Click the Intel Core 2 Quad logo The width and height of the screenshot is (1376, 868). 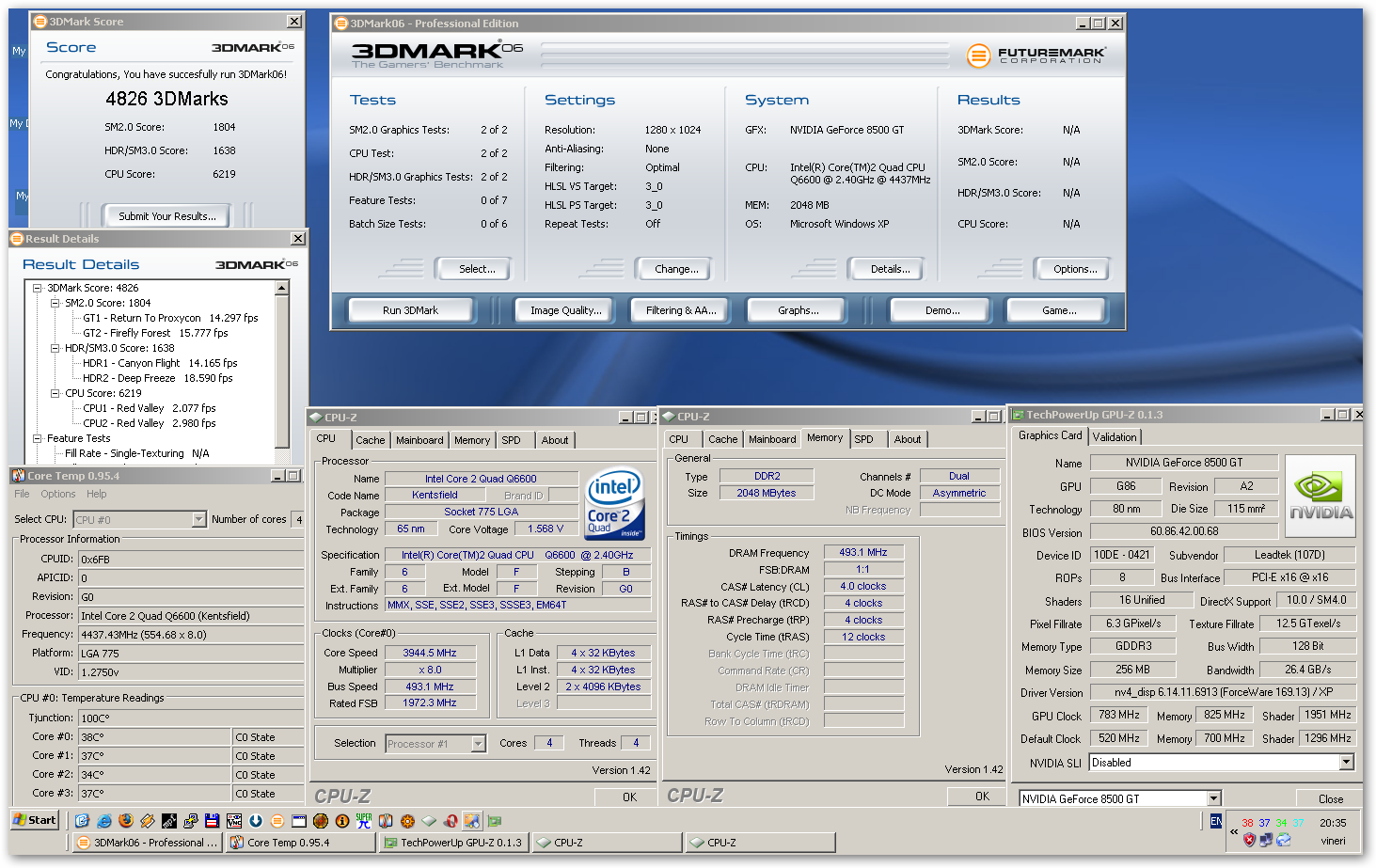(x=614, y=504)
